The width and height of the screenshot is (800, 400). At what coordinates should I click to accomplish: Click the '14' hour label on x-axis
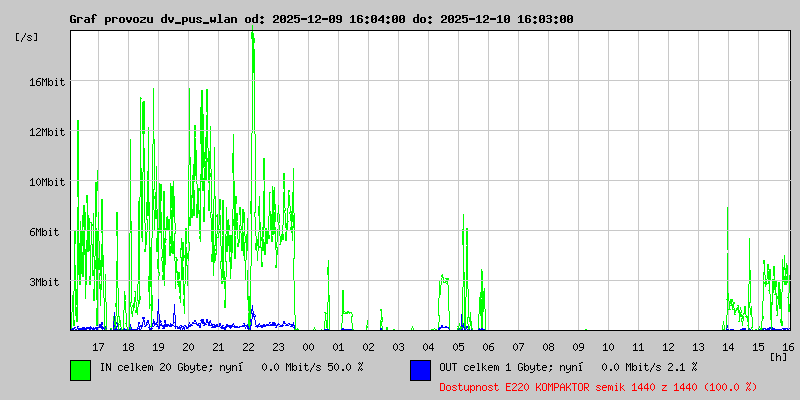729,347
